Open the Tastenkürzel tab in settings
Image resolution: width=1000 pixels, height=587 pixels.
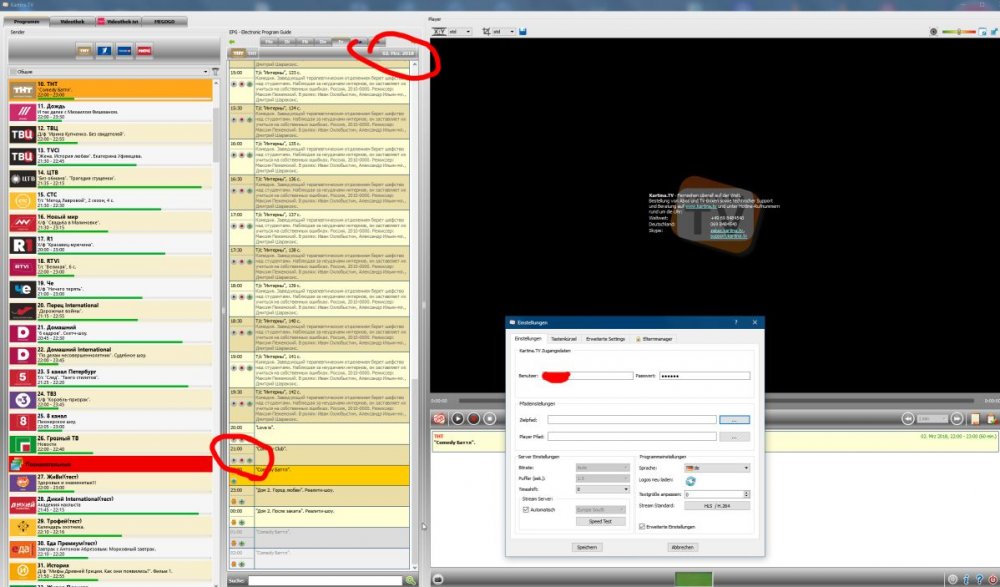(x=562, y=339)
